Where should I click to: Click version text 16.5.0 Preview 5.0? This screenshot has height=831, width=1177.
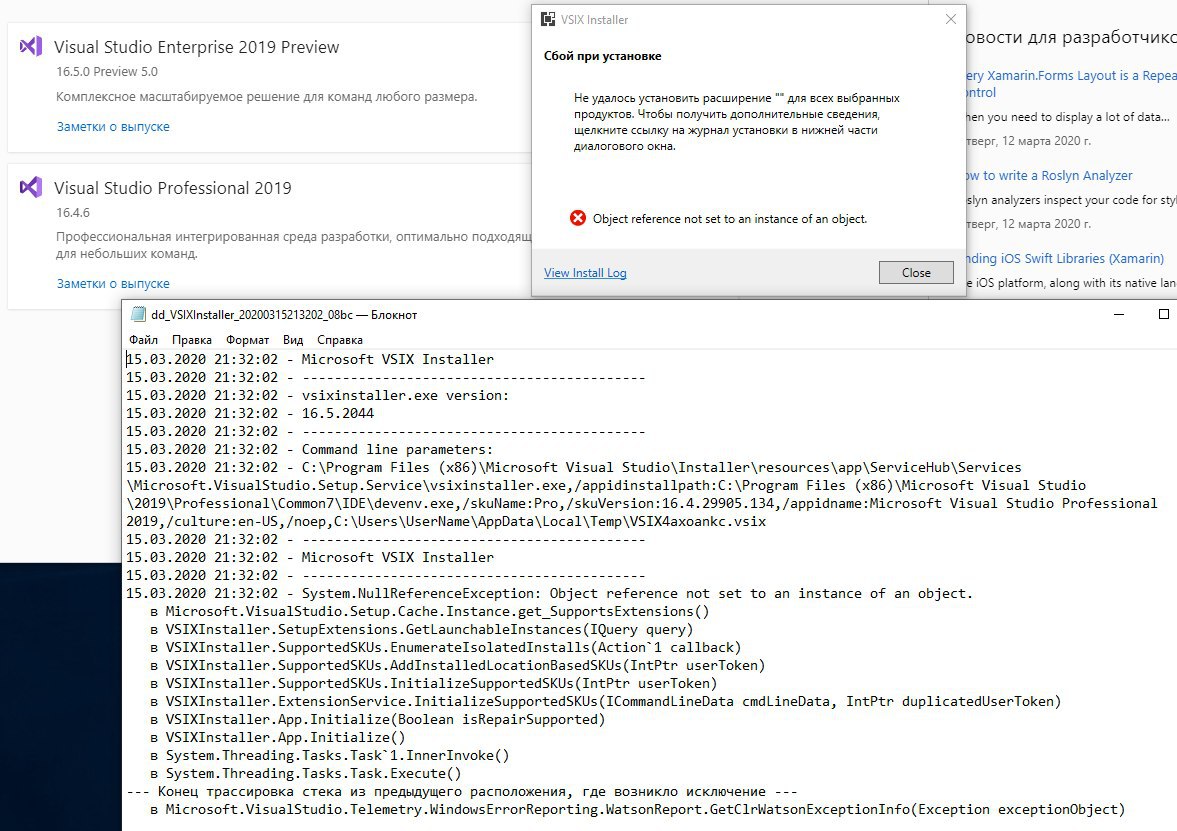[107, 71]
